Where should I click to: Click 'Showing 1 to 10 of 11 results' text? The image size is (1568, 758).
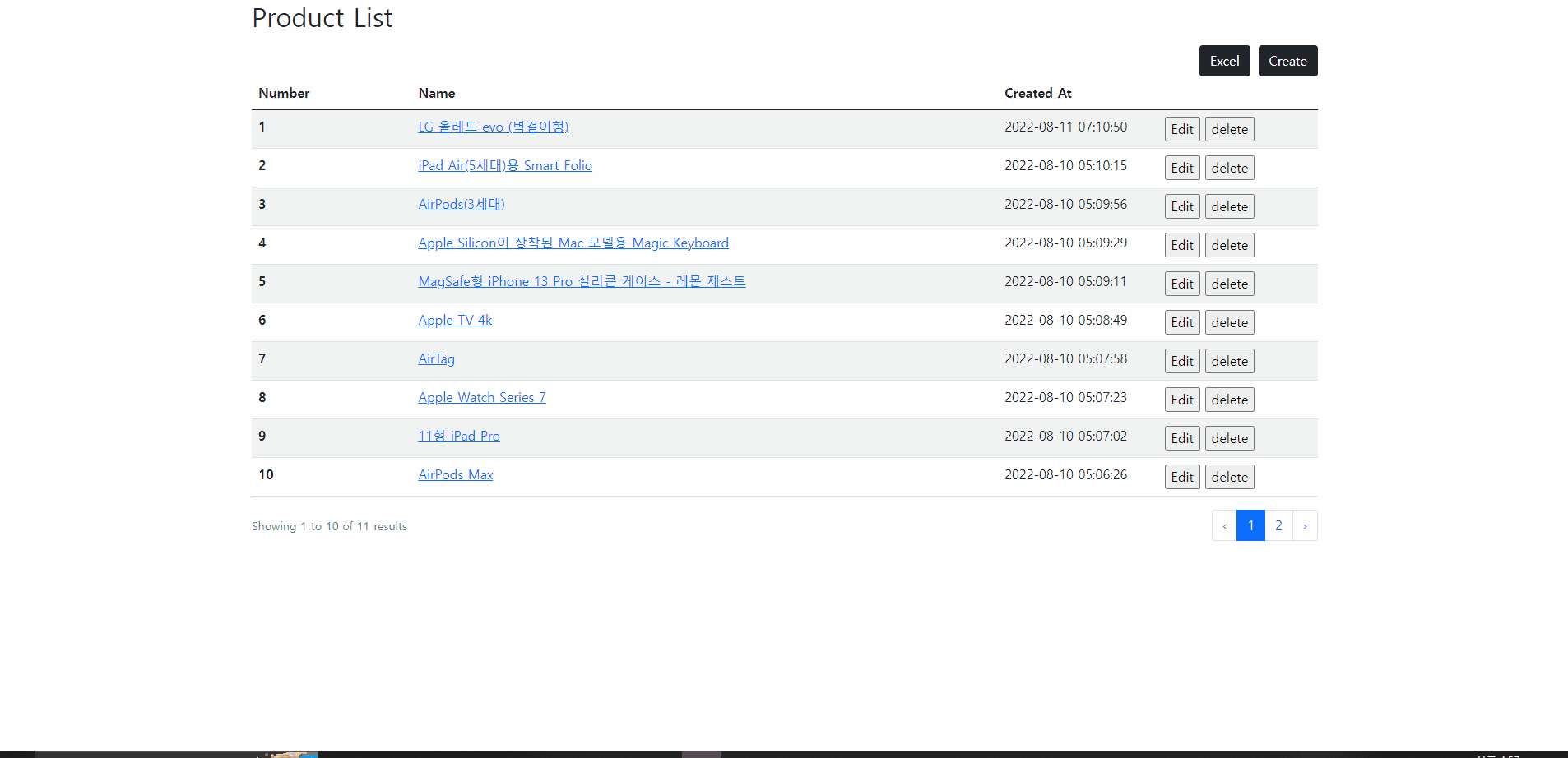pyautogui.click(x=329, y=526)
